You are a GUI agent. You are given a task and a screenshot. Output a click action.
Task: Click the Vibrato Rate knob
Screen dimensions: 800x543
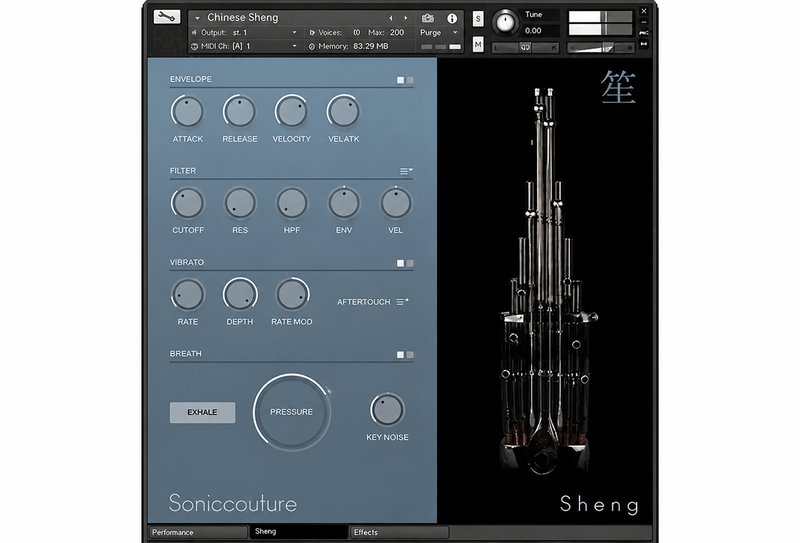tap(187, 294)
